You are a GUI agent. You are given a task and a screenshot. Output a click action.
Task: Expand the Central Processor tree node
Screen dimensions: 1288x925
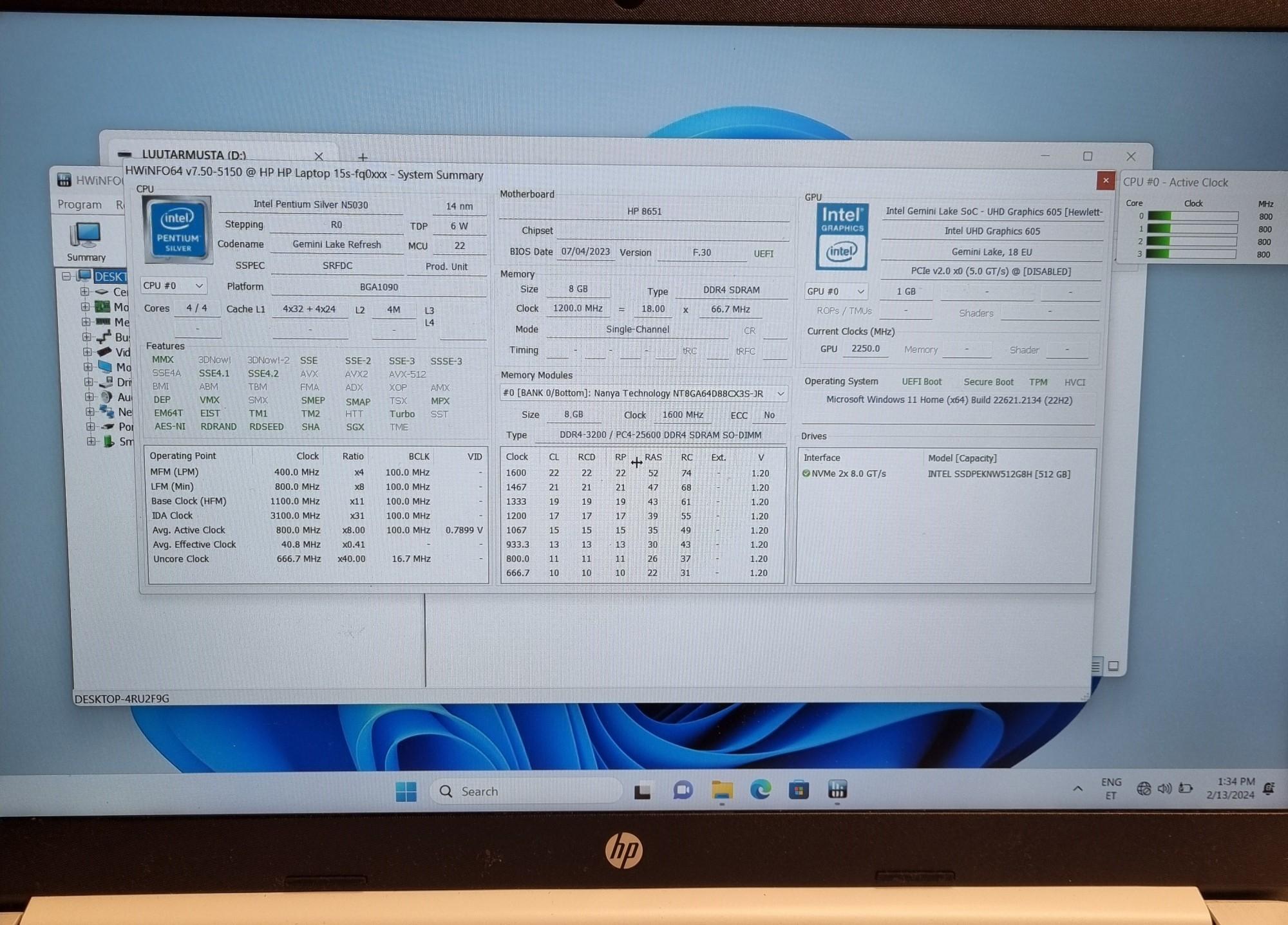[x=84, y=292]
